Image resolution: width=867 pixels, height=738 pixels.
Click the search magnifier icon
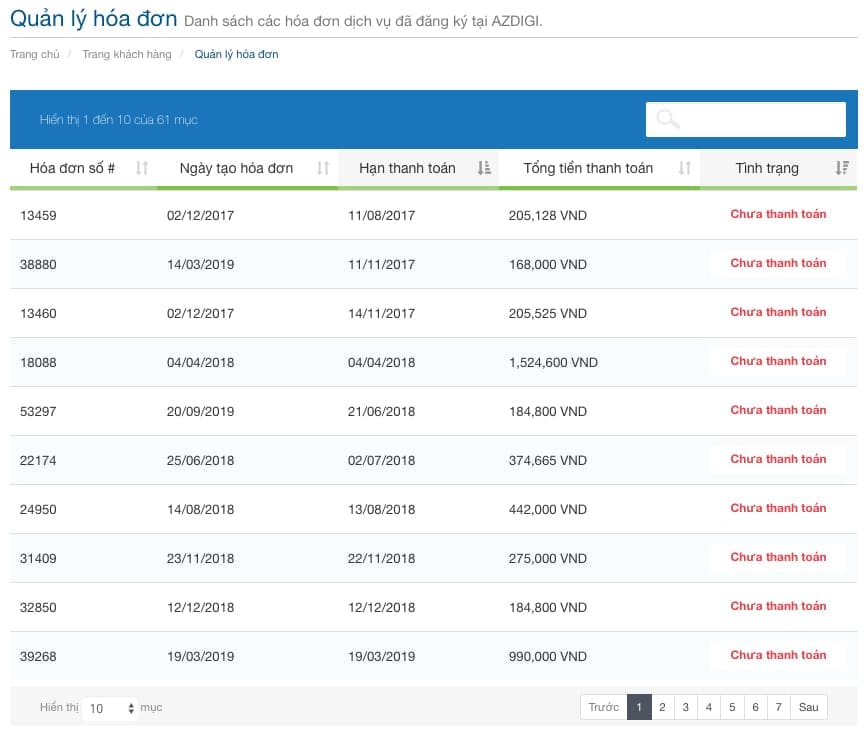(668, 120)
